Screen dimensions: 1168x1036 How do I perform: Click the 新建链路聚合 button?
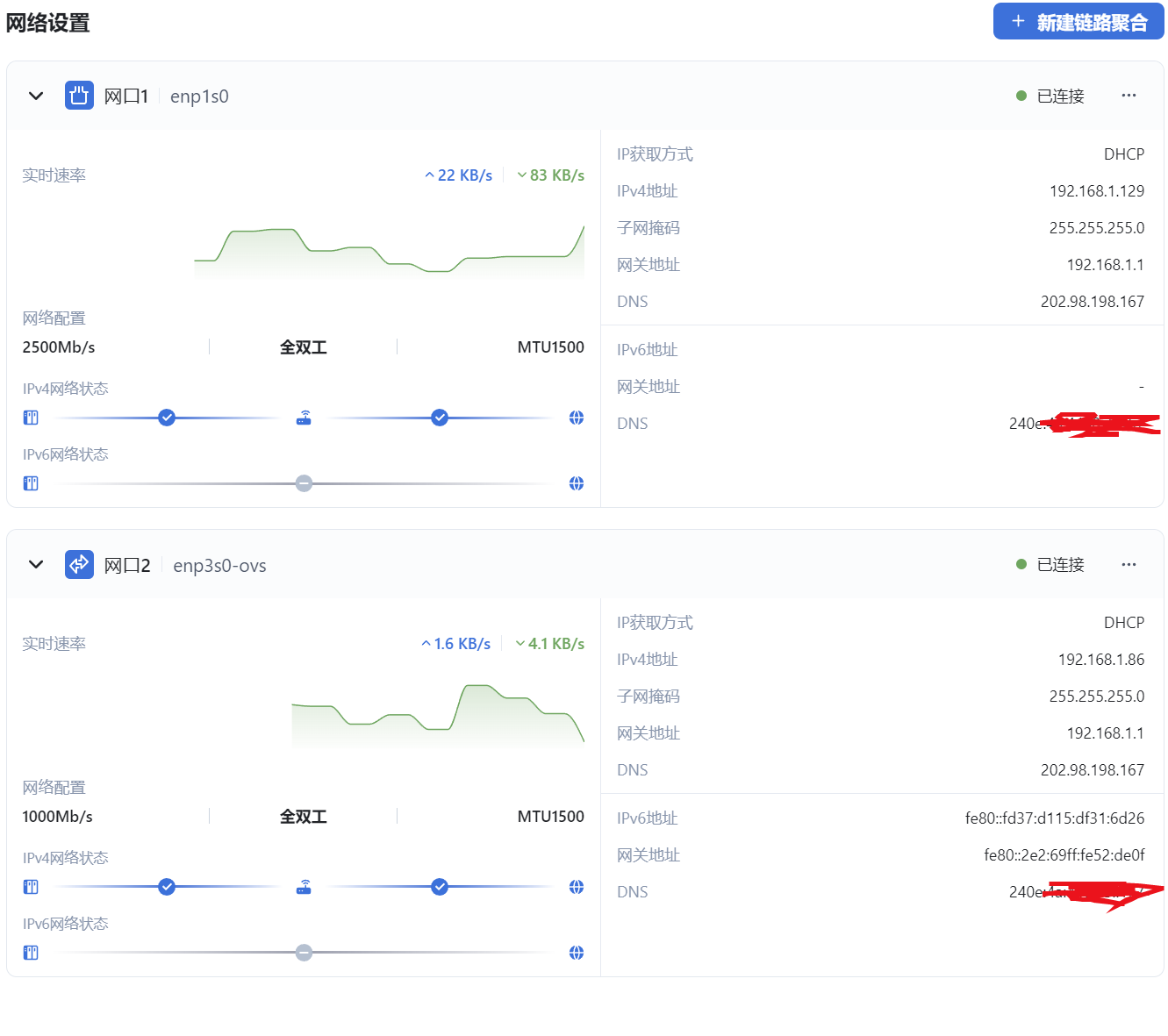pyautogui.click(x=1078, y=22)
